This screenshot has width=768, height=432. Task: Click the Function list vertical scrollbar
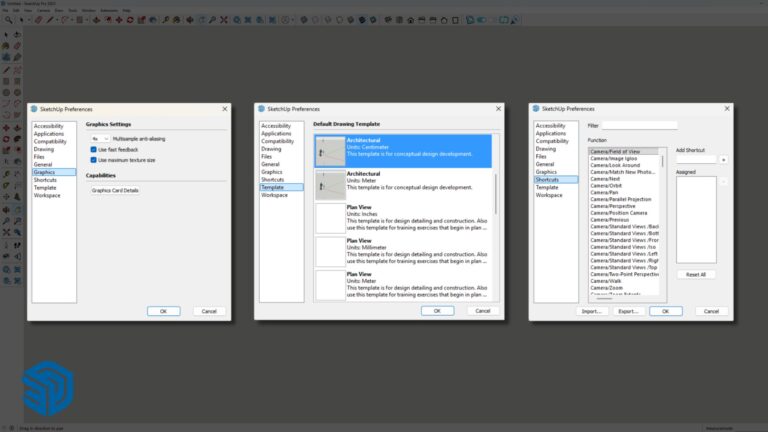point(663,161)
